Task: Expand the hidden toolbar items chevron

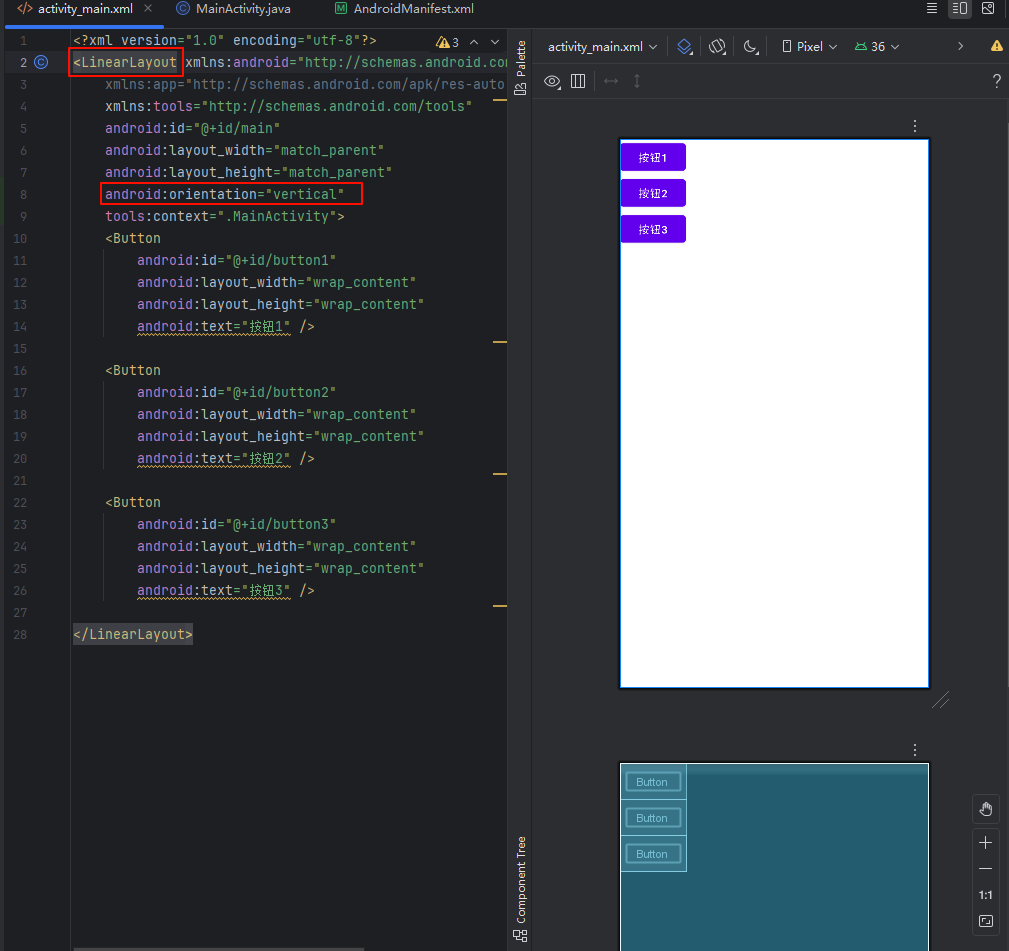Action: 960,46
